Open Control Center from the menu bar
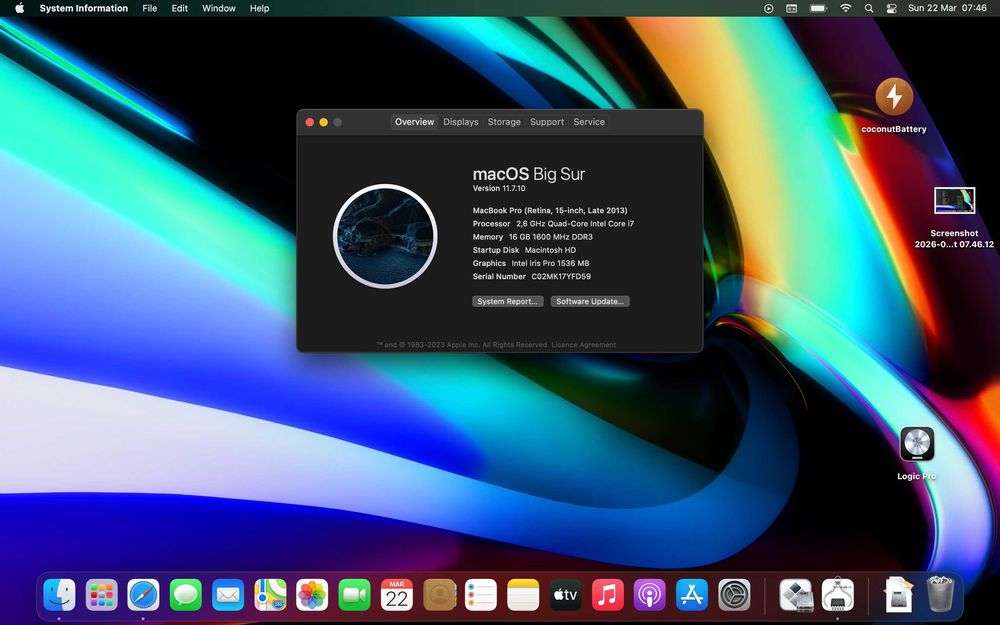Image resolution: width=1000 pixels, height=625 pixels. coord(892,8)
